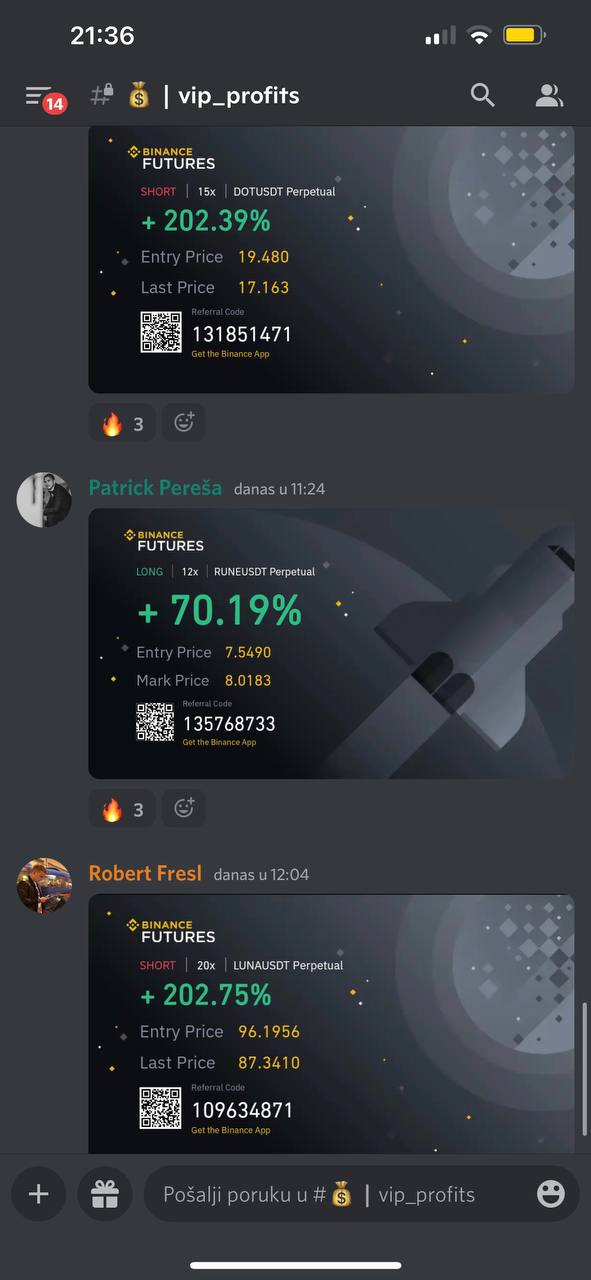The height and width of the screenshot is (1280, 591).
Task: Tap the plus attachment button
Action: (39, 1194)
